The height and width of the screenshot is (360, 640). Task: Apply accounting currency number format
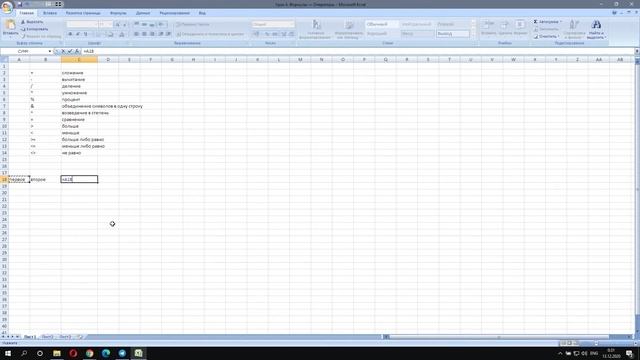point(256,34)
